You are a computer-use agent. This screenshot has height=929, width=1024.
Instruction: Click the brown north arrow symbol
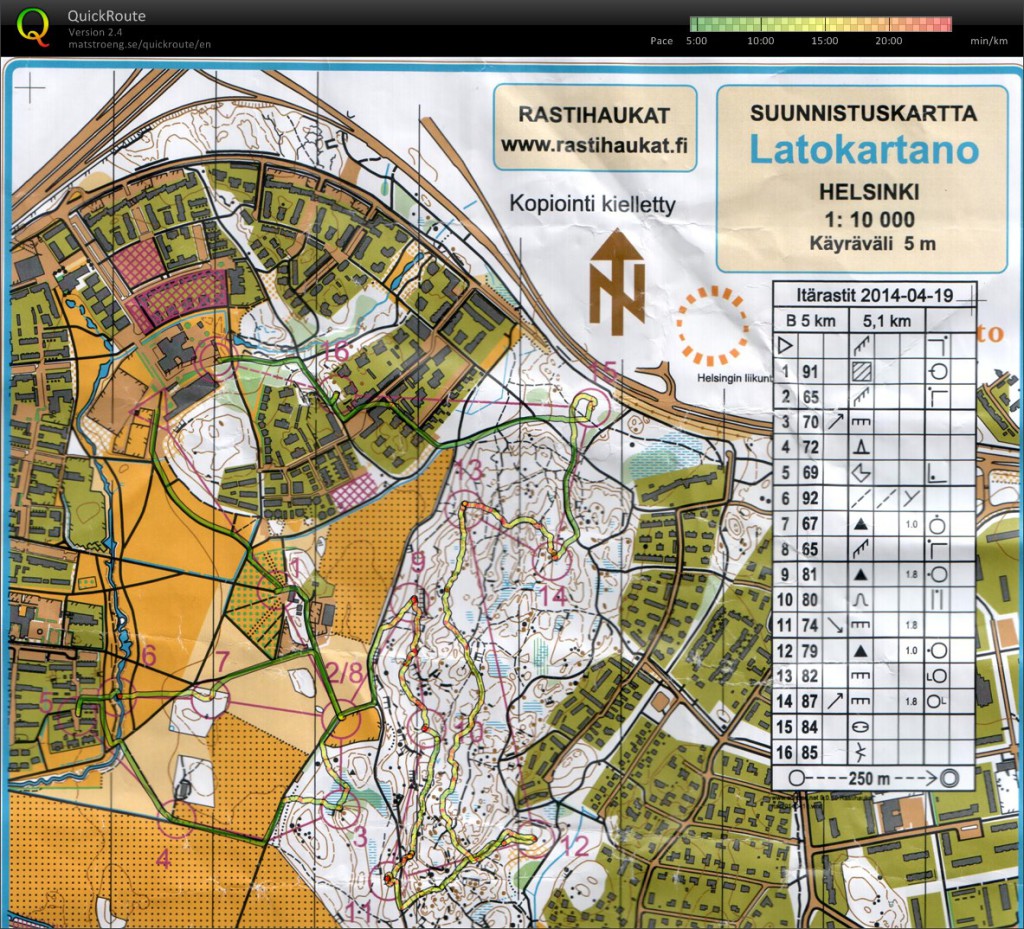pyautogui.click(x=616, y=281)
